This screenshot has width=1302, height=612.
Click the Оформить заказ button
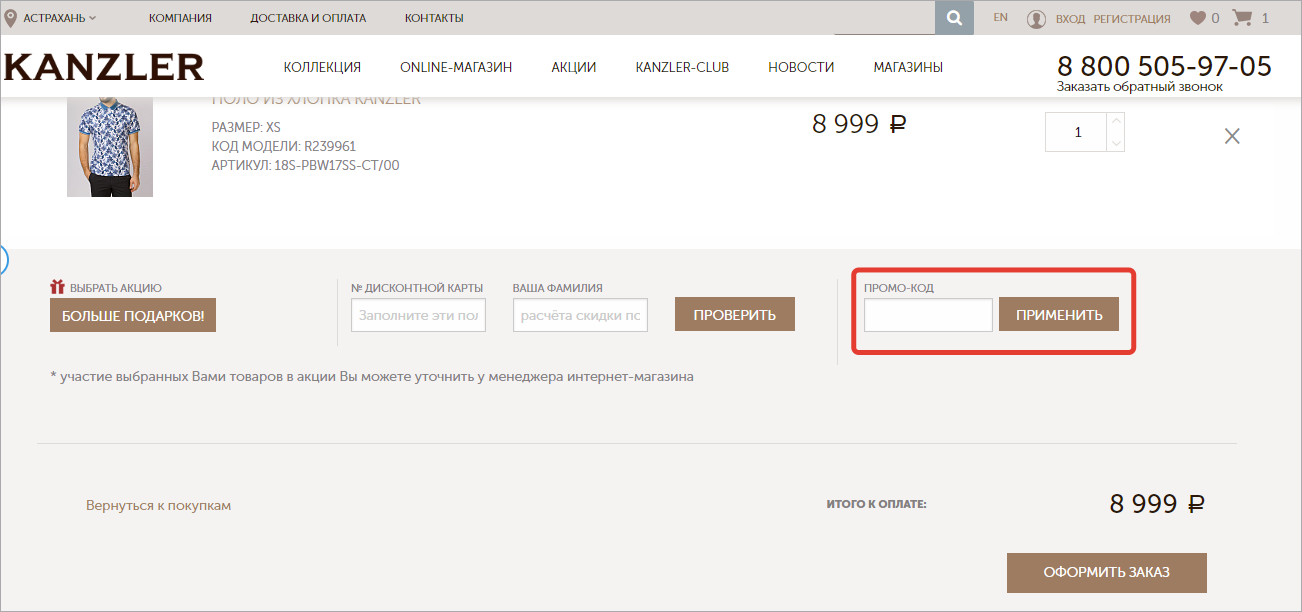pos(1107,573)
